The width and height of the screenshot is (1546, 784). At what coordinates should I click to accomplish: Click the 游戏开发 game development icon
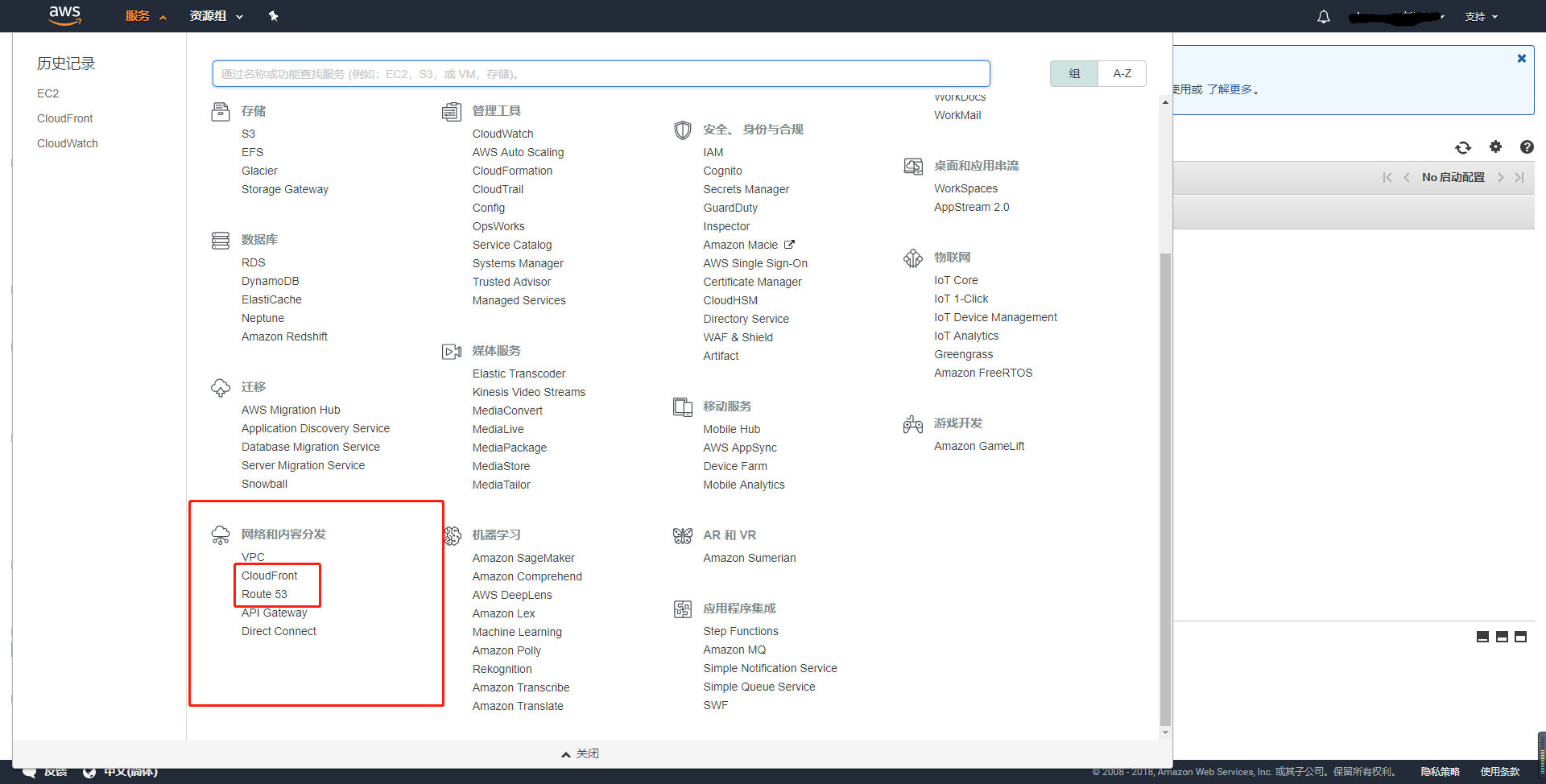click(x=913, y=424)
